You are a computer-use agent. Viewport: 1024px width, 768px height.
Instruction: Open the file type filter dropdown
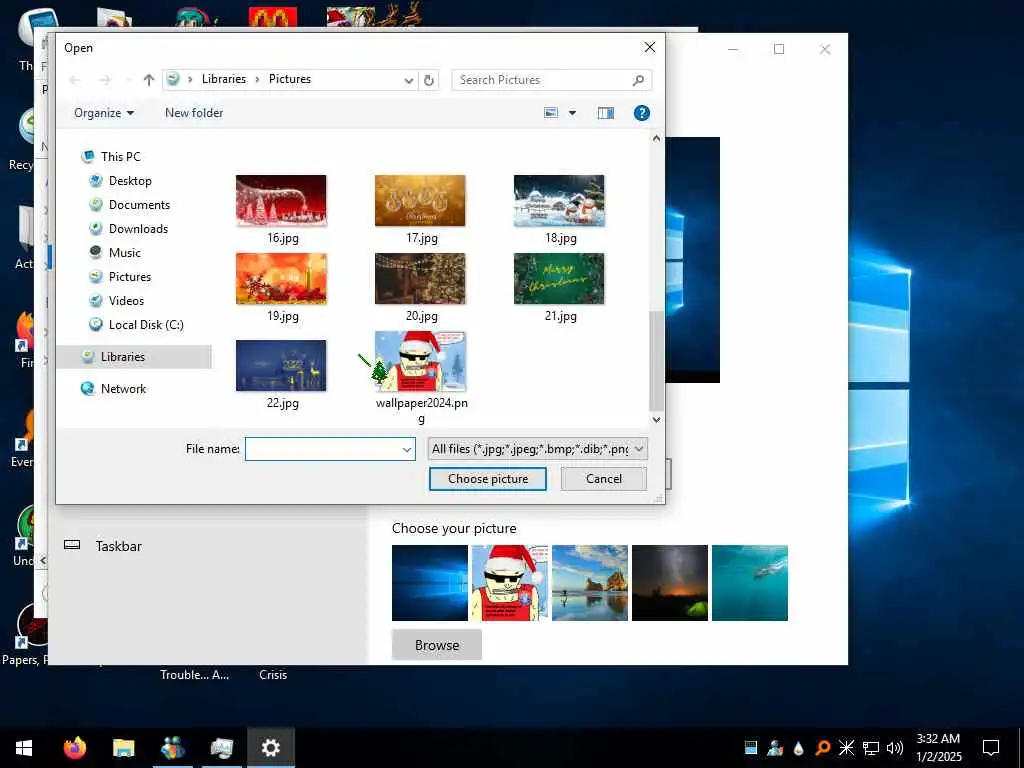(x=537, y=449)
